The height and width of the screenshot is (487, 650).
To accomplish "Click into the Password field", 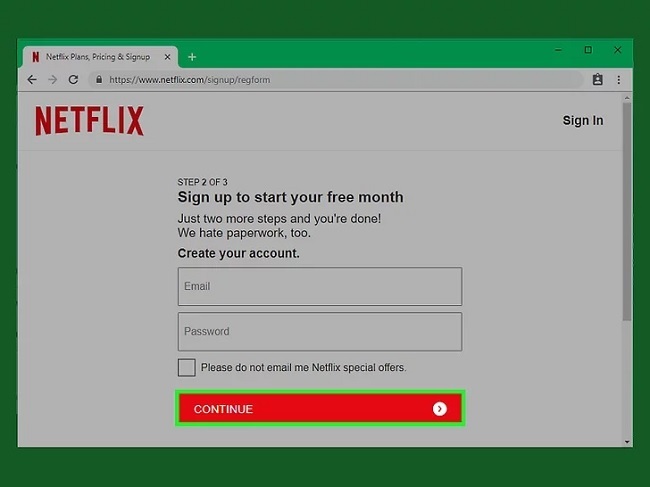I will coord(319,331).
